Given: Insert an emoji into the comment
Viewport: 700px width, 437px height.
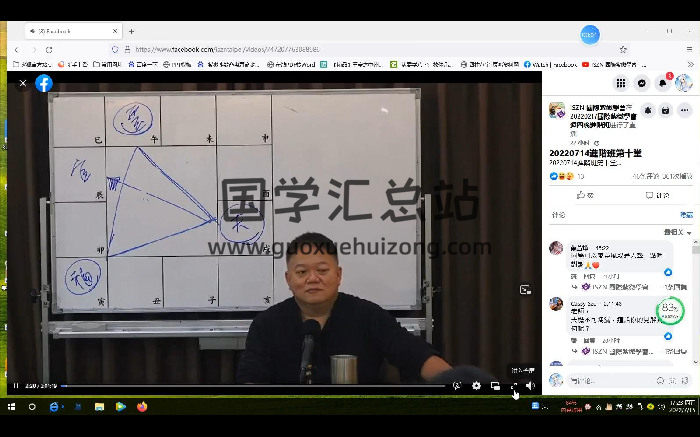Looking at the screenshot, I should pos(660,381).
